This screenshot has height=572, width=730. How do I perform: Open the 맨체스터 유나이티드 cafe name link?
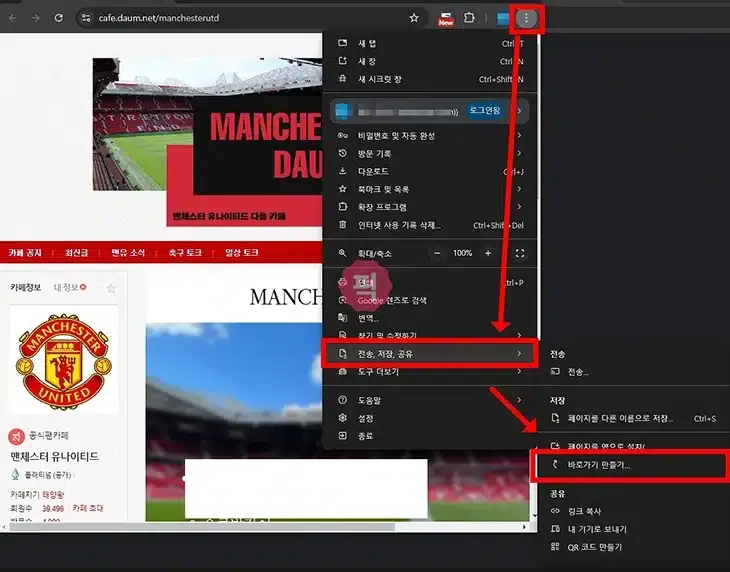[x=54, y=457]
